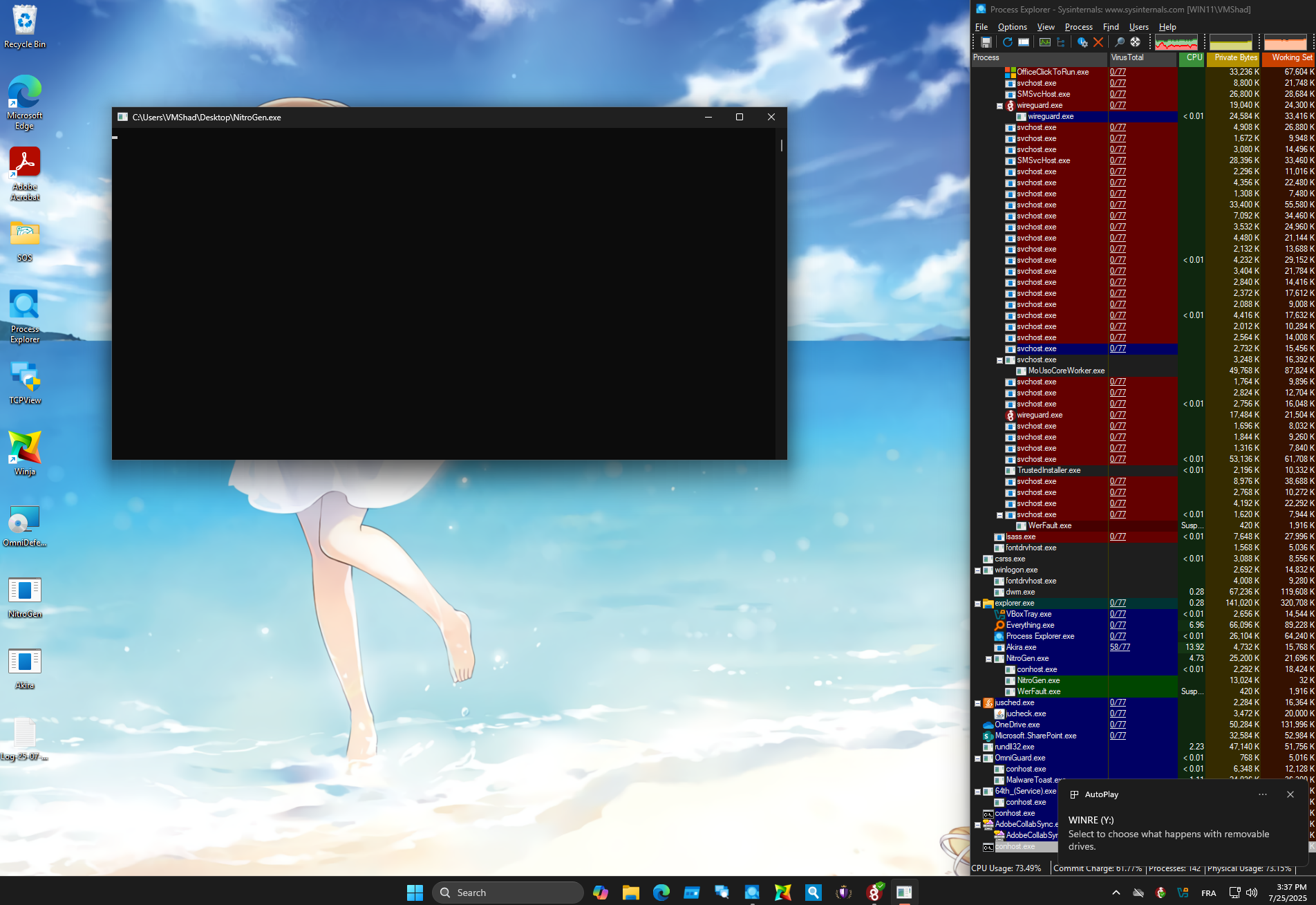Sort by the Working Set column header
Screen dimensions: 1316x905
[1288, 58]
